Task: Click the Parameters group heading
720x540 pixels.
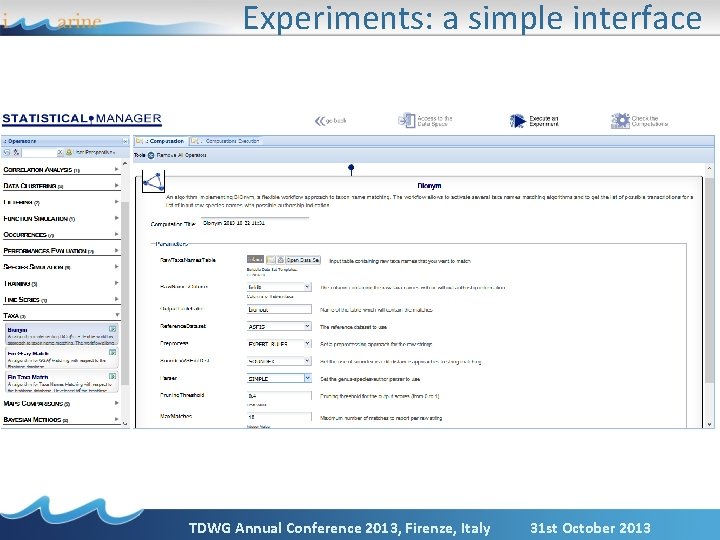Action: coord(172,244)
